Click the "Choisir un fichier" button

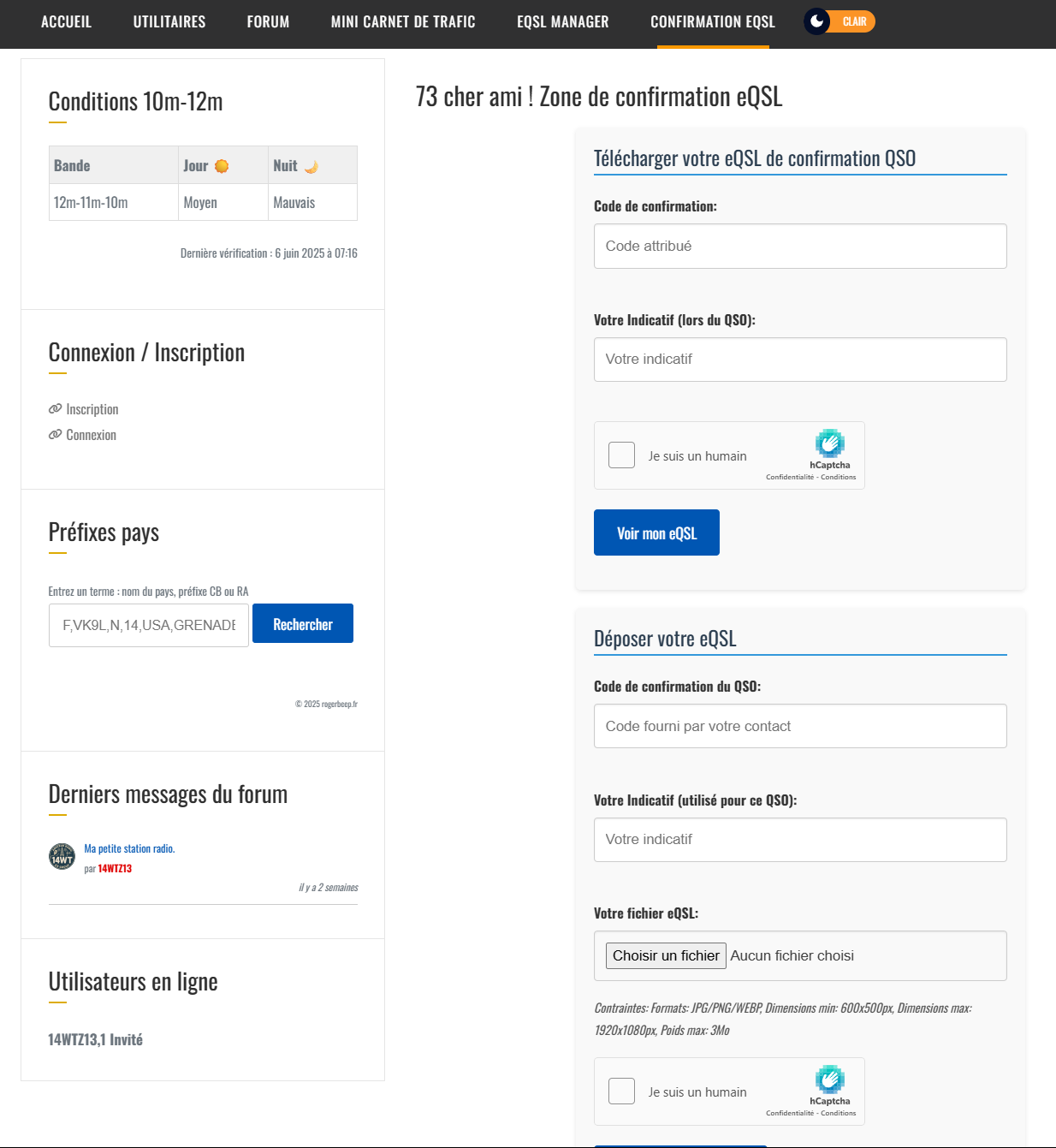tap(666, 955)
